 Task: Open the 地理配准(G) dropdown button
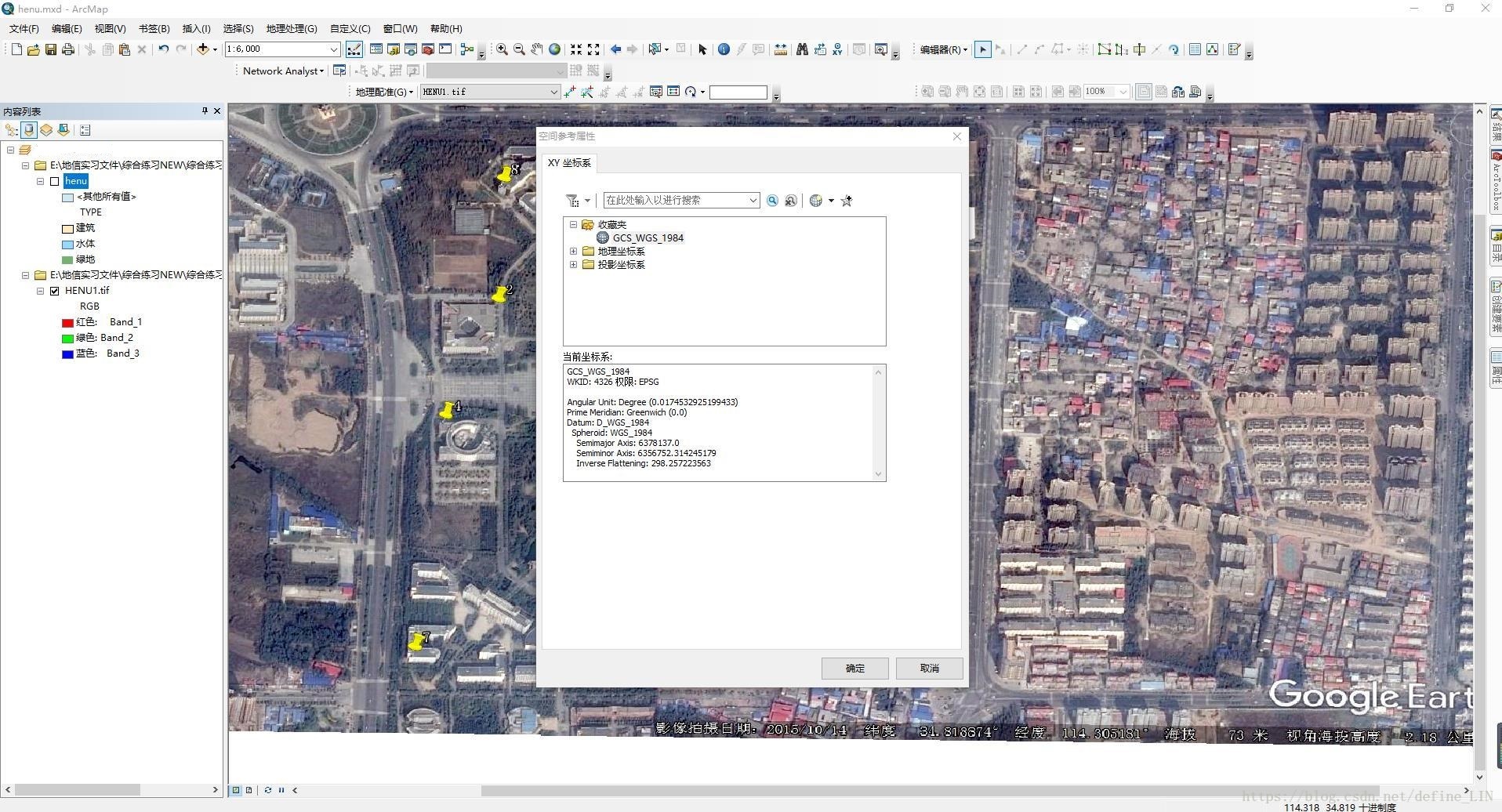384,92
